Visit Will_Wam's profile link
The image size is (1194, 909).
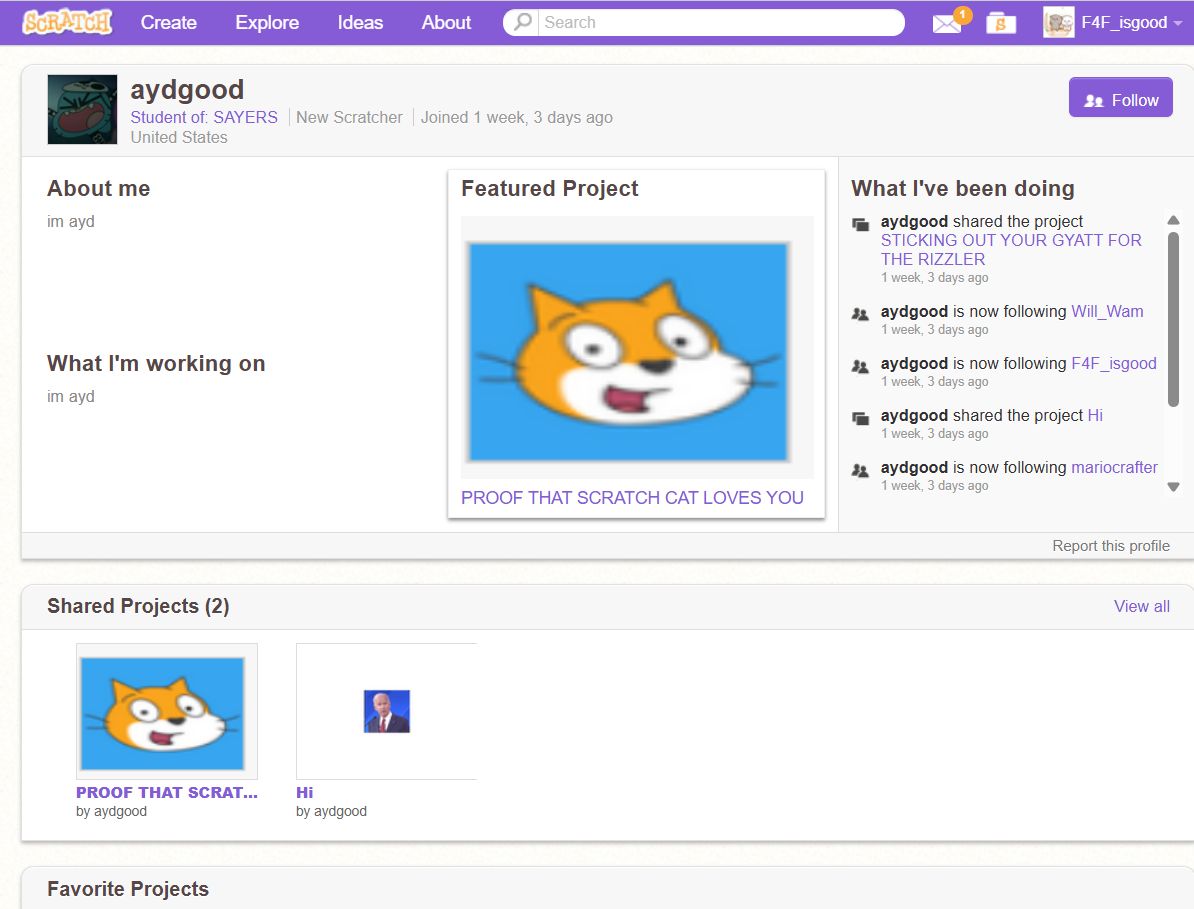(1107, 311)
